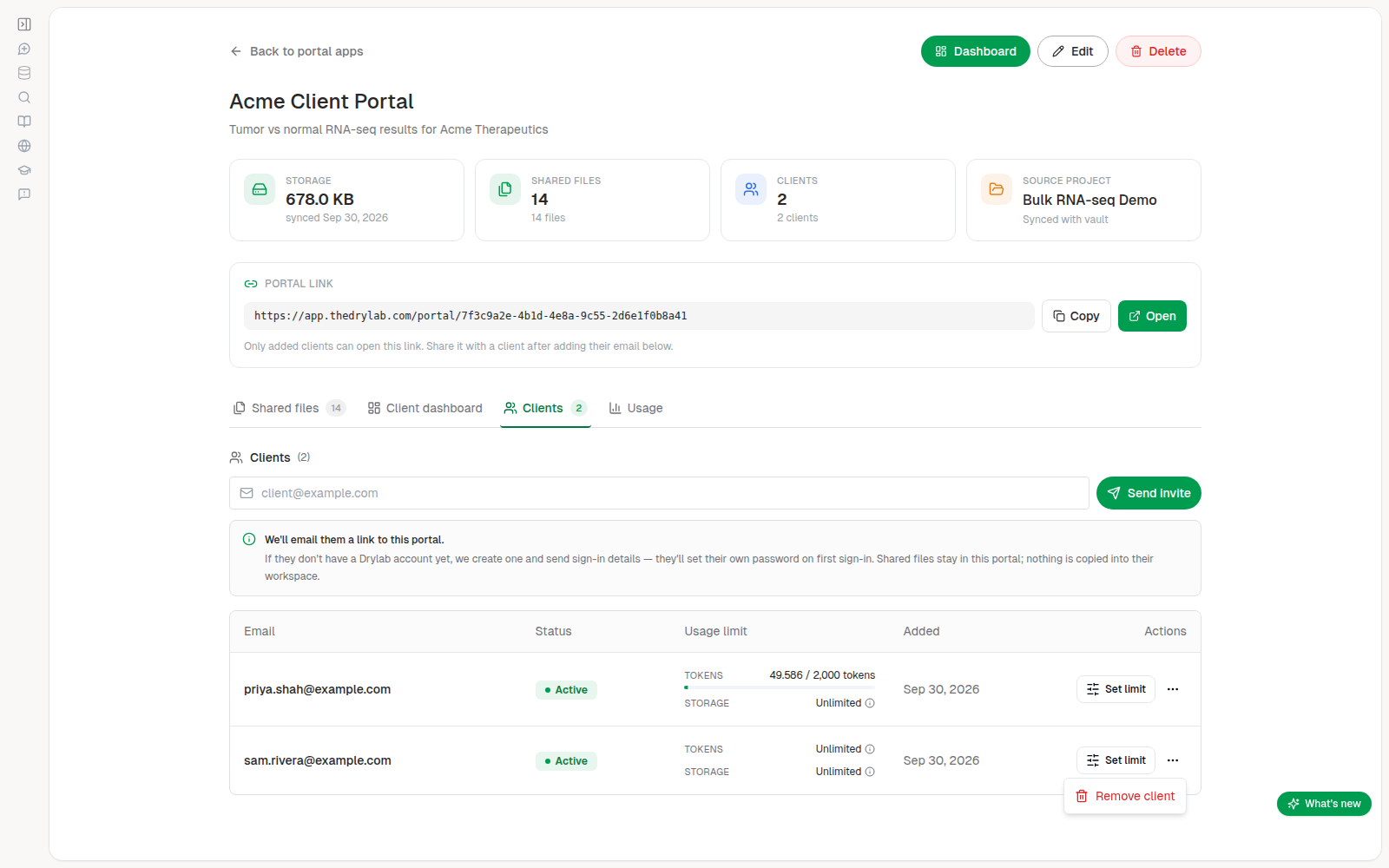Switch to the Shared files tab
The width and height of the screenshot is (1389, 868).
(289, 408)
